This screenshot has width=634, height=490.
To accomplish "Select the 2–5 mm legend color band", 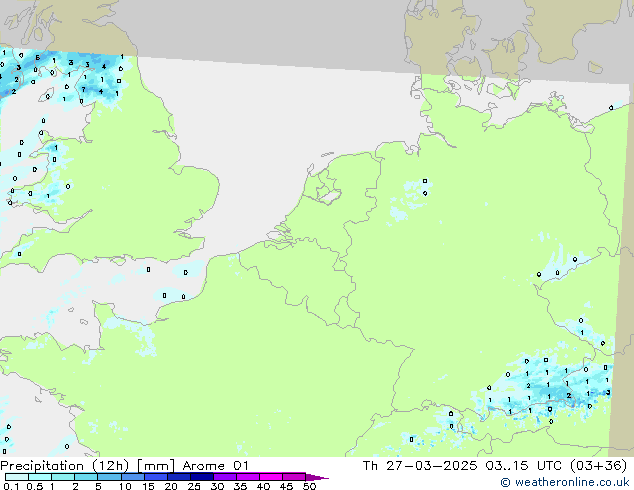I will (x=86, y=477).
